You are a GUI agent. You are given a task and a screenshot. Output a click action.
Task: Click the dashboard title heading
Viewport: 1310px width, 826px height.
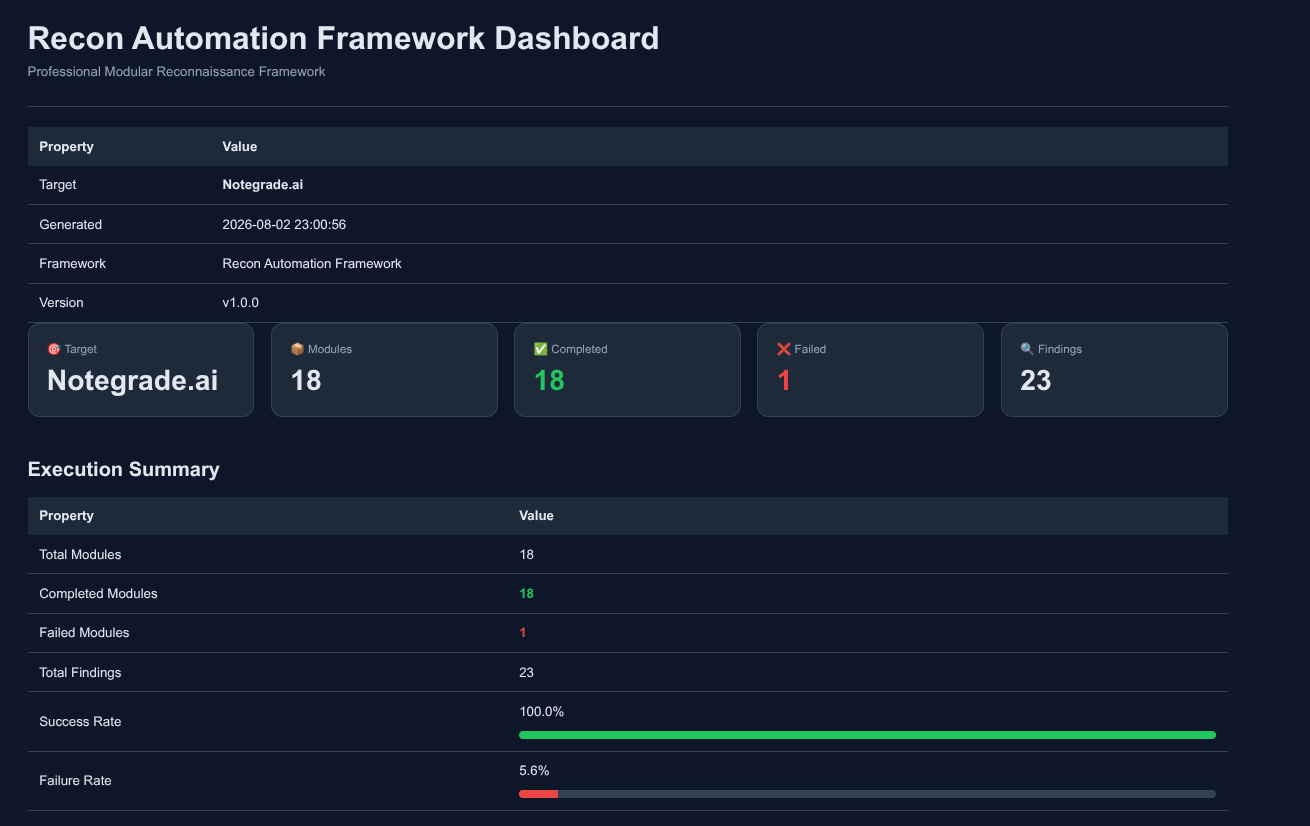343,38
